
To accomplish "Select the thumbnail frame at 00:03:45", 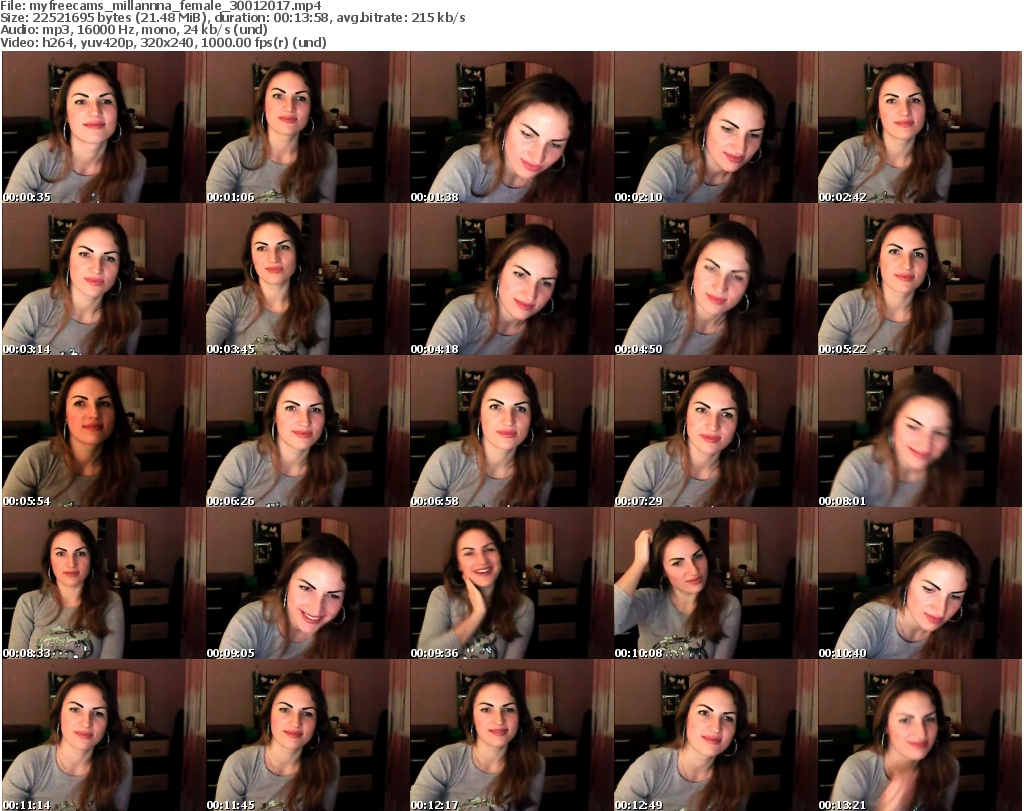I will 308,279.
